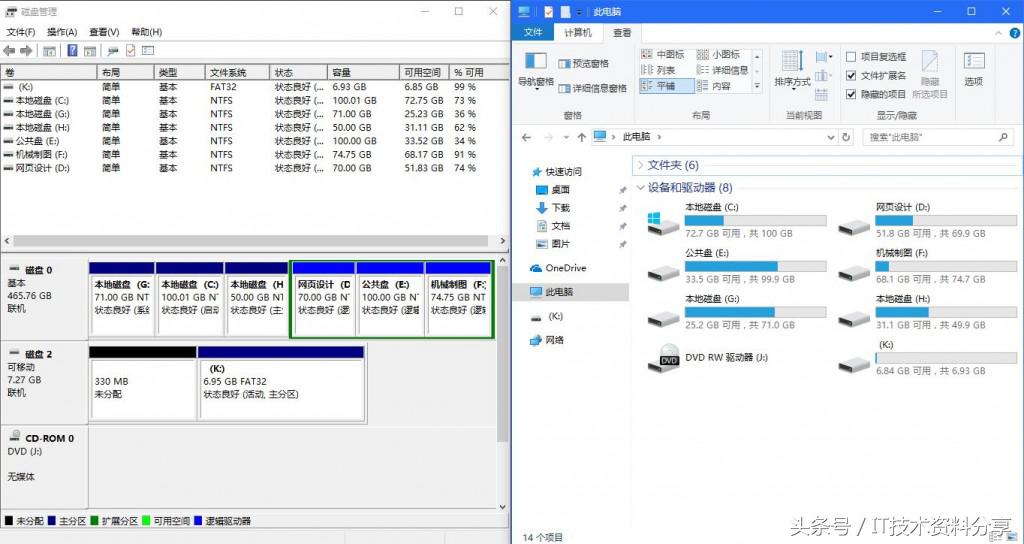Image resolution: width=1024 pixels, height=544 pixels.
Task: Select Network (网络) in navigation pane
Action: coord(547,340)
